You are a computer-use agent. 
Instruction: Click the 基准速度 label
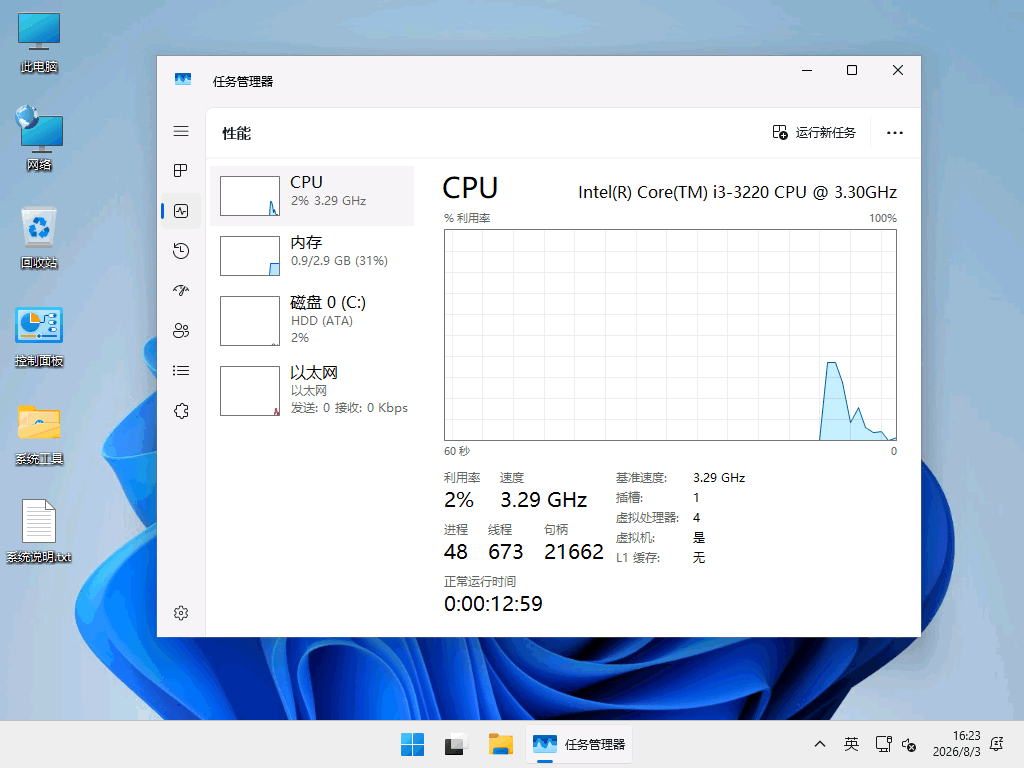coord(641,478)
